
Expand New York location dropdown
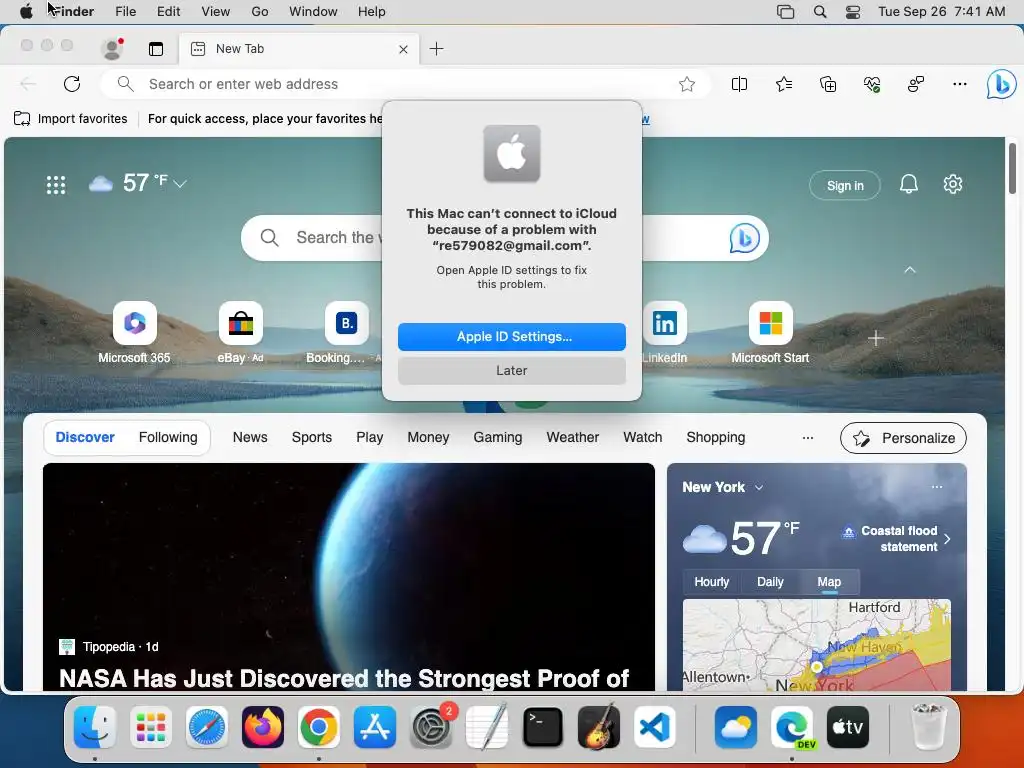759,487
